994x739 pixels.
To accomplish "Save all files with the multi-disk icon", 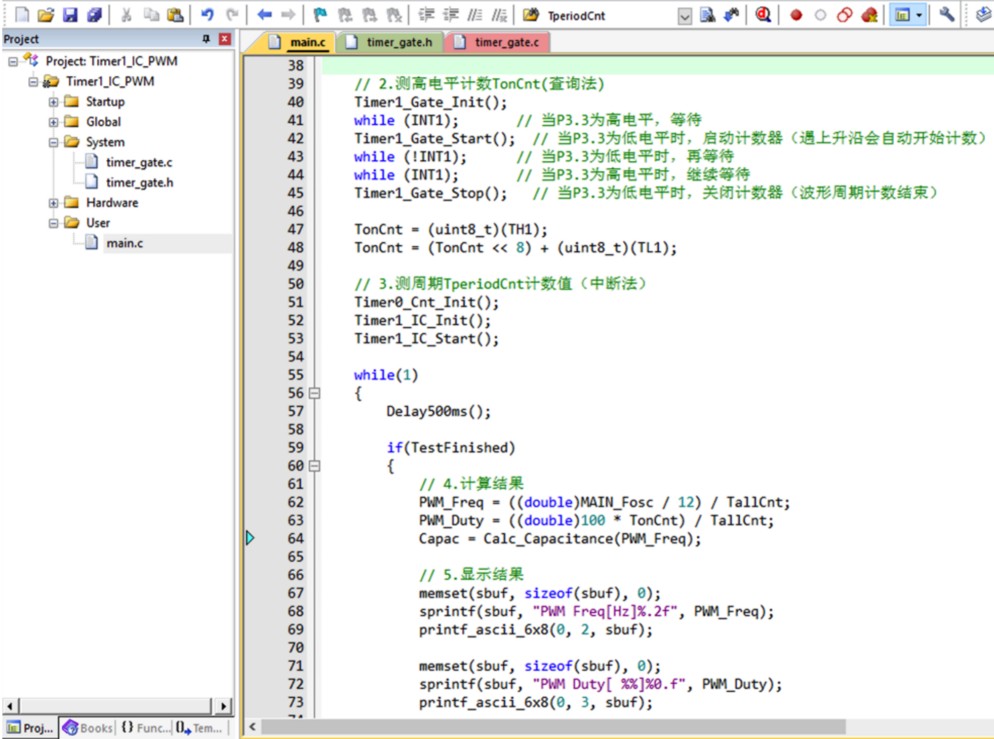I will click(94, 15).
